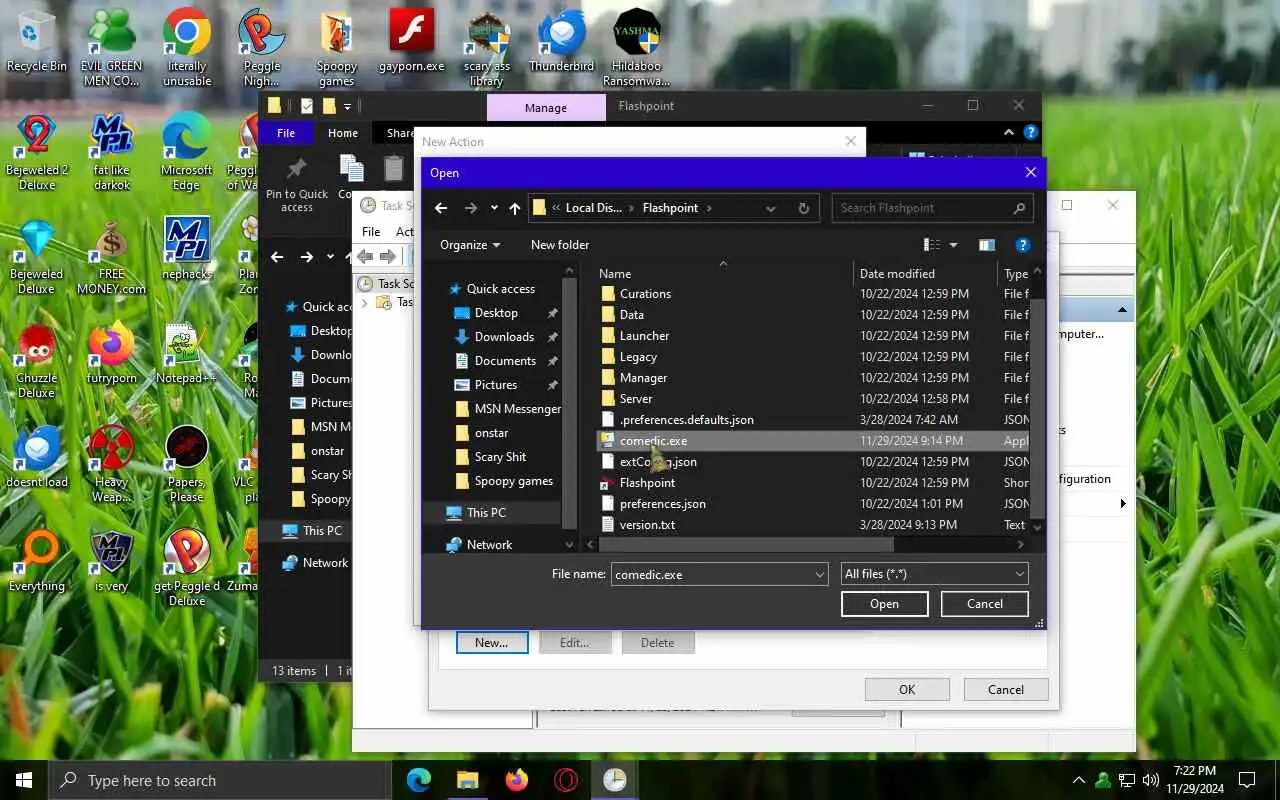Open Thunderbird desktop icon
This screenshot has width=1280, height=800.
pos(562,42)
